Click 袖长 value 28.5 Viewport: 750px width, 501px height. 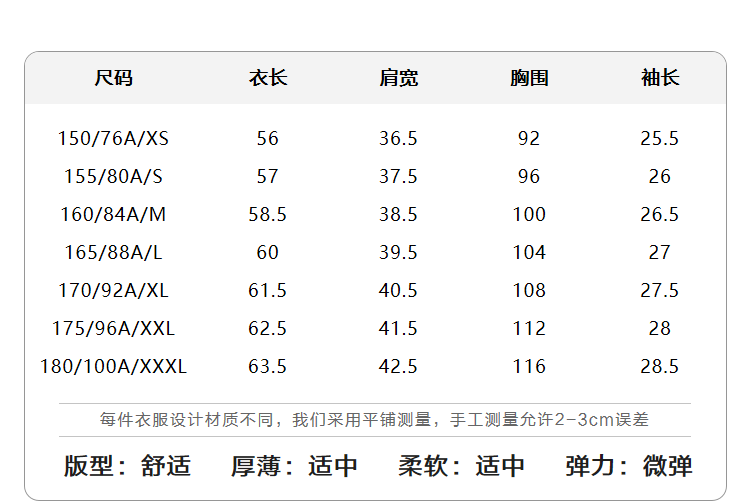tap(660, 367)
